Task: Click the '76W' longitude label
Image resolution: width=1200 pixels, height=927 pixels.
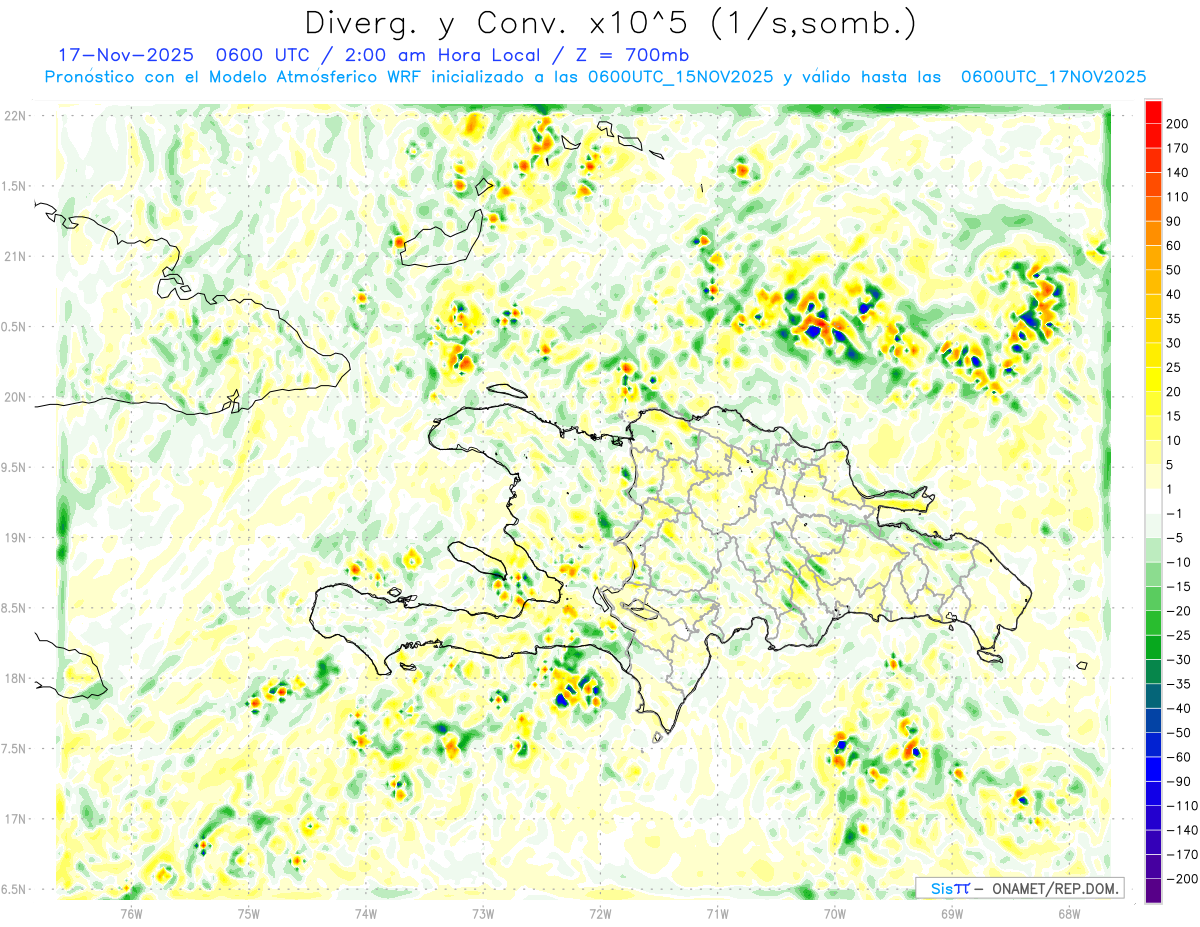Action: (131, 913)
